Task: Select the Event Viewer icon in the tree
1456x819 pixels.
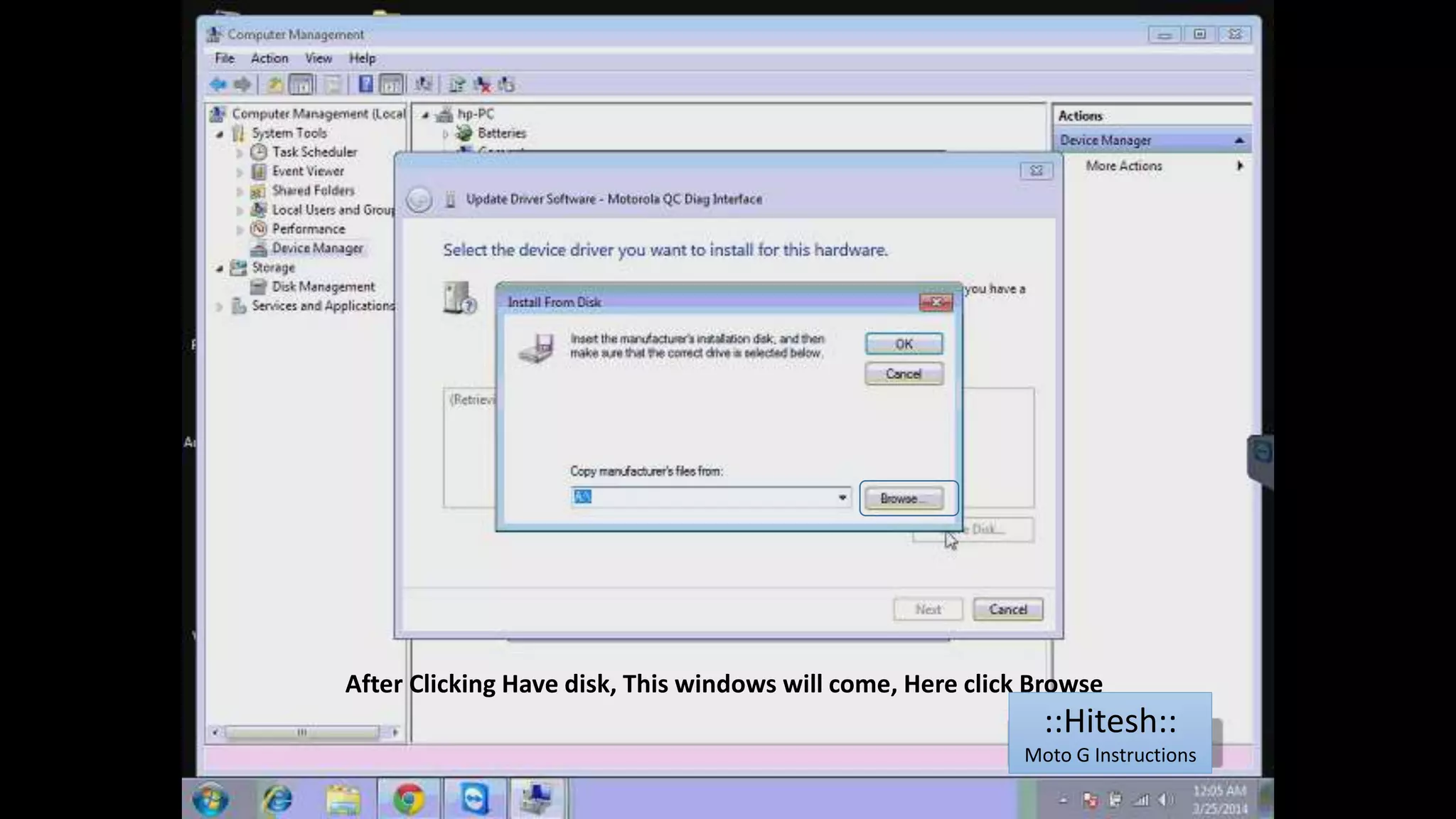Action: point(259,171)
